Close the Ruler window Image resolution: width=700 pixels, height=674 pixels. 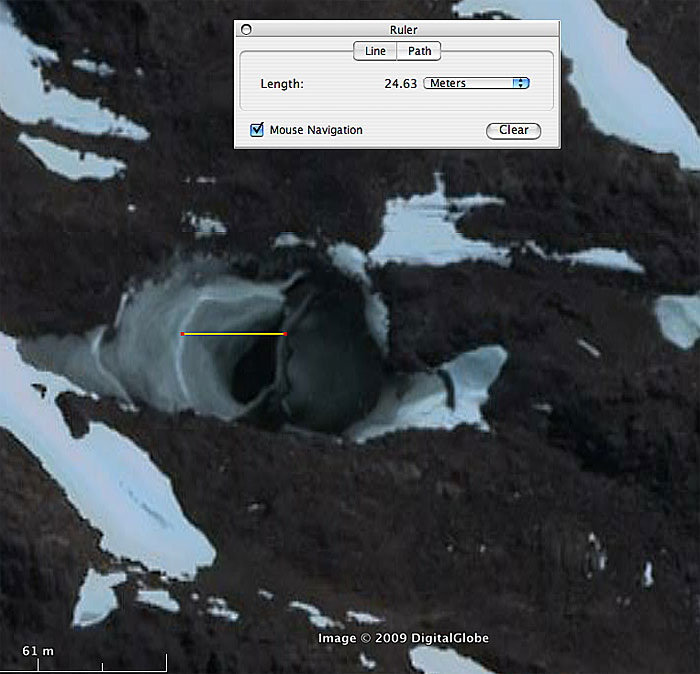247,30
